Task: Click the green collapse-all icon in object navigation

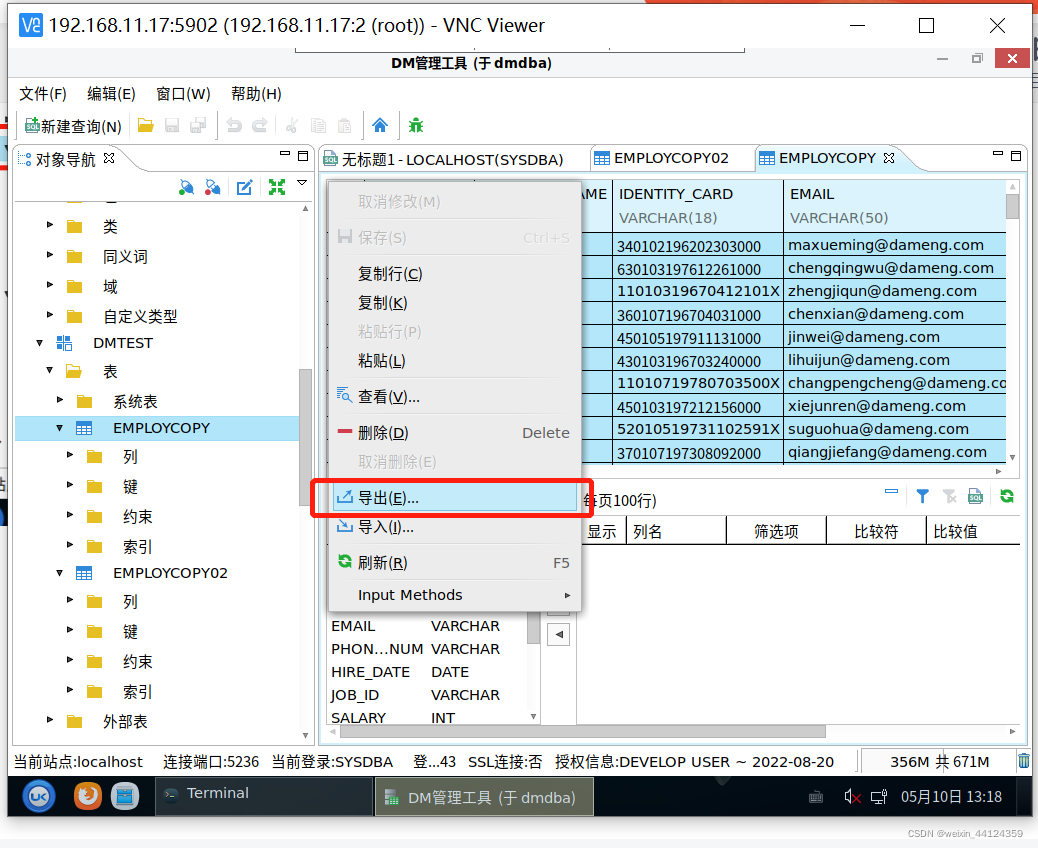Action: tap(277, 185)
